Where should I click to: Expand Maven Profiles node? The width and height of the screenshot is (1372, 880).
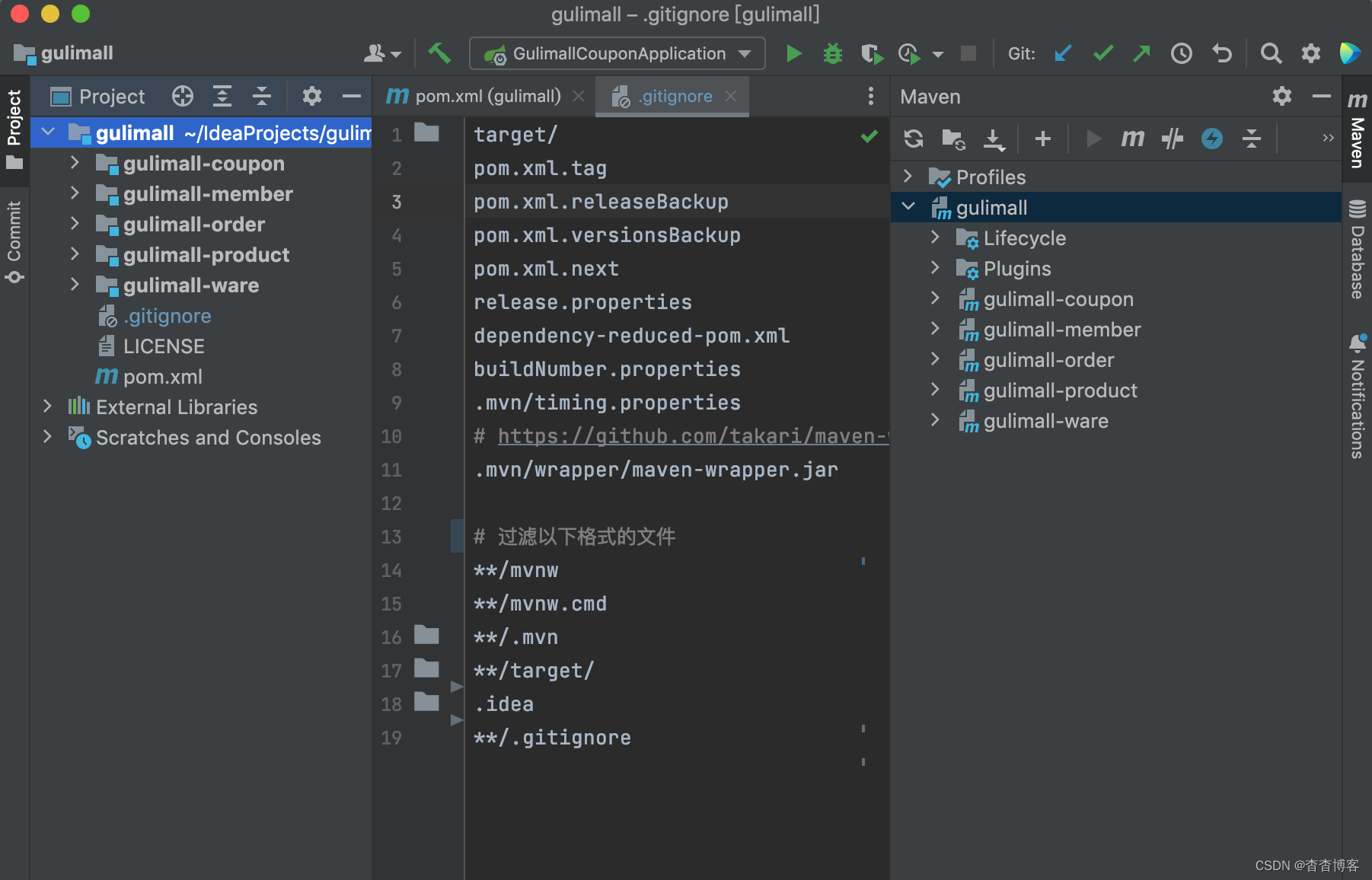click(908, 177)
